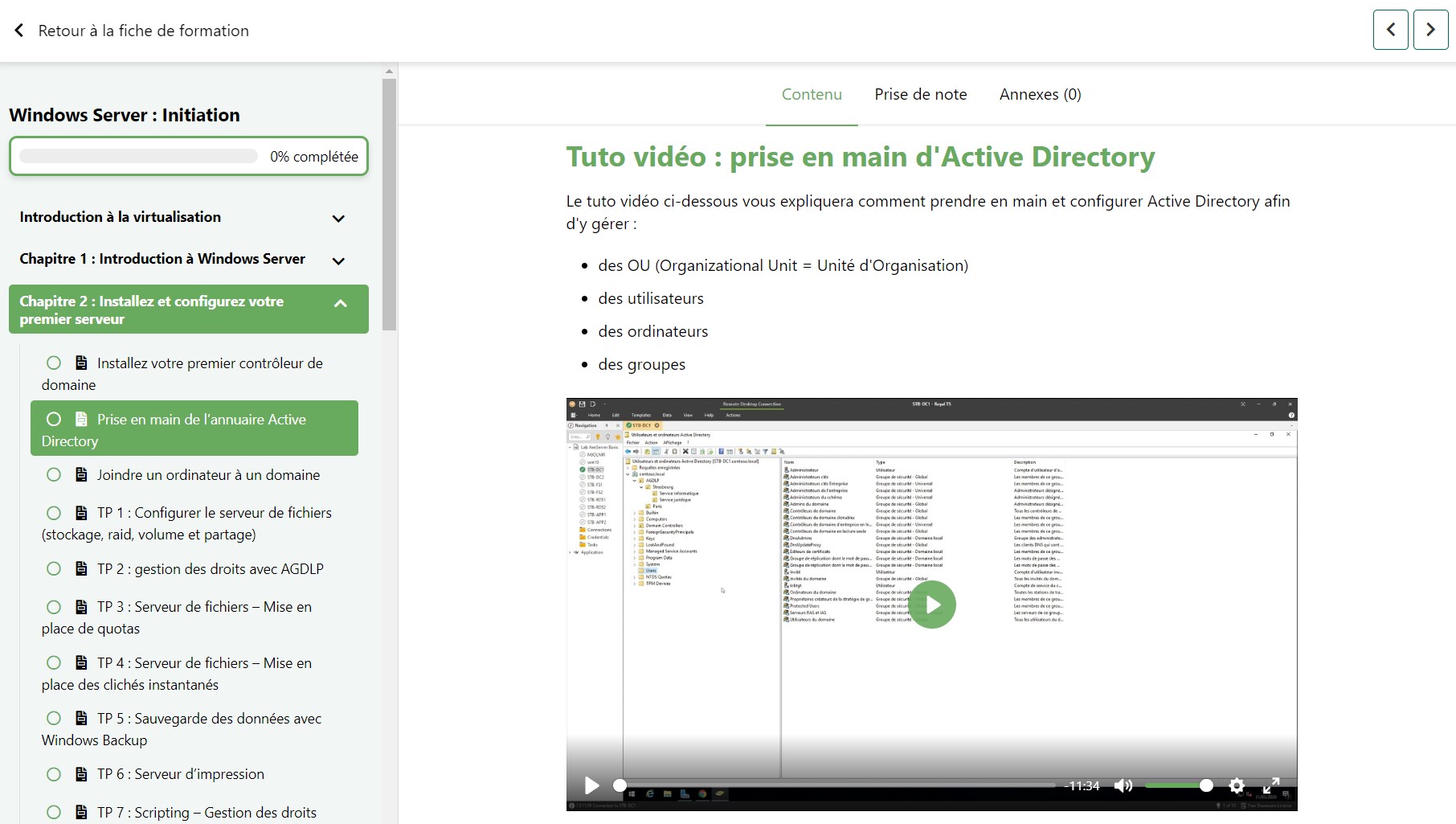This screenshot has width=1456, height=824.
Task: Open the Annexes (0) tab
Action: (x=1040, y=95)
